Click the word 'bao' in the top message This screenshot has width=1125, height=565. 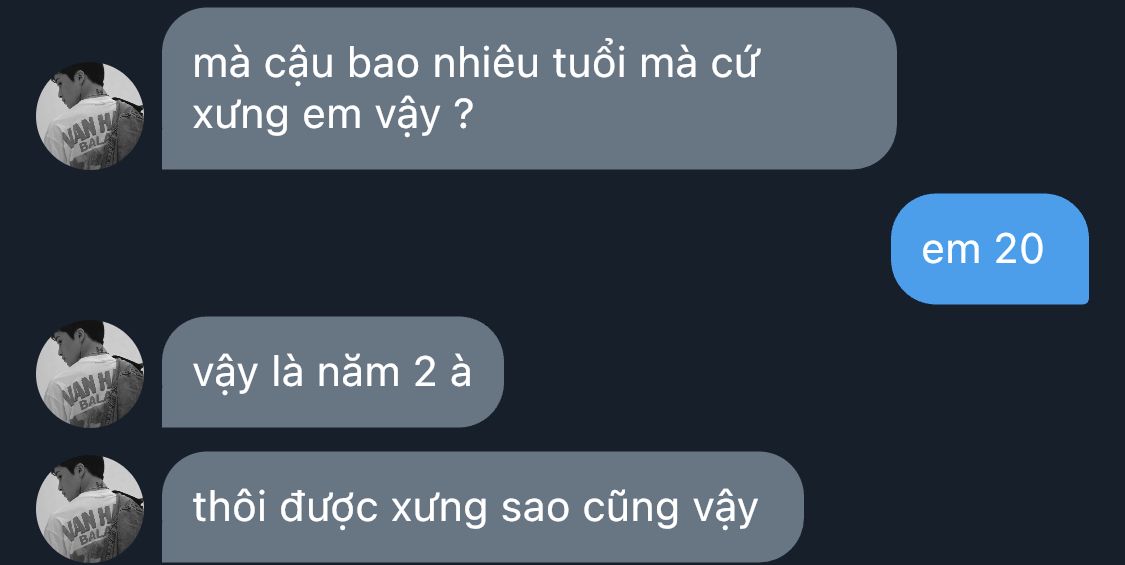[383, 63]
